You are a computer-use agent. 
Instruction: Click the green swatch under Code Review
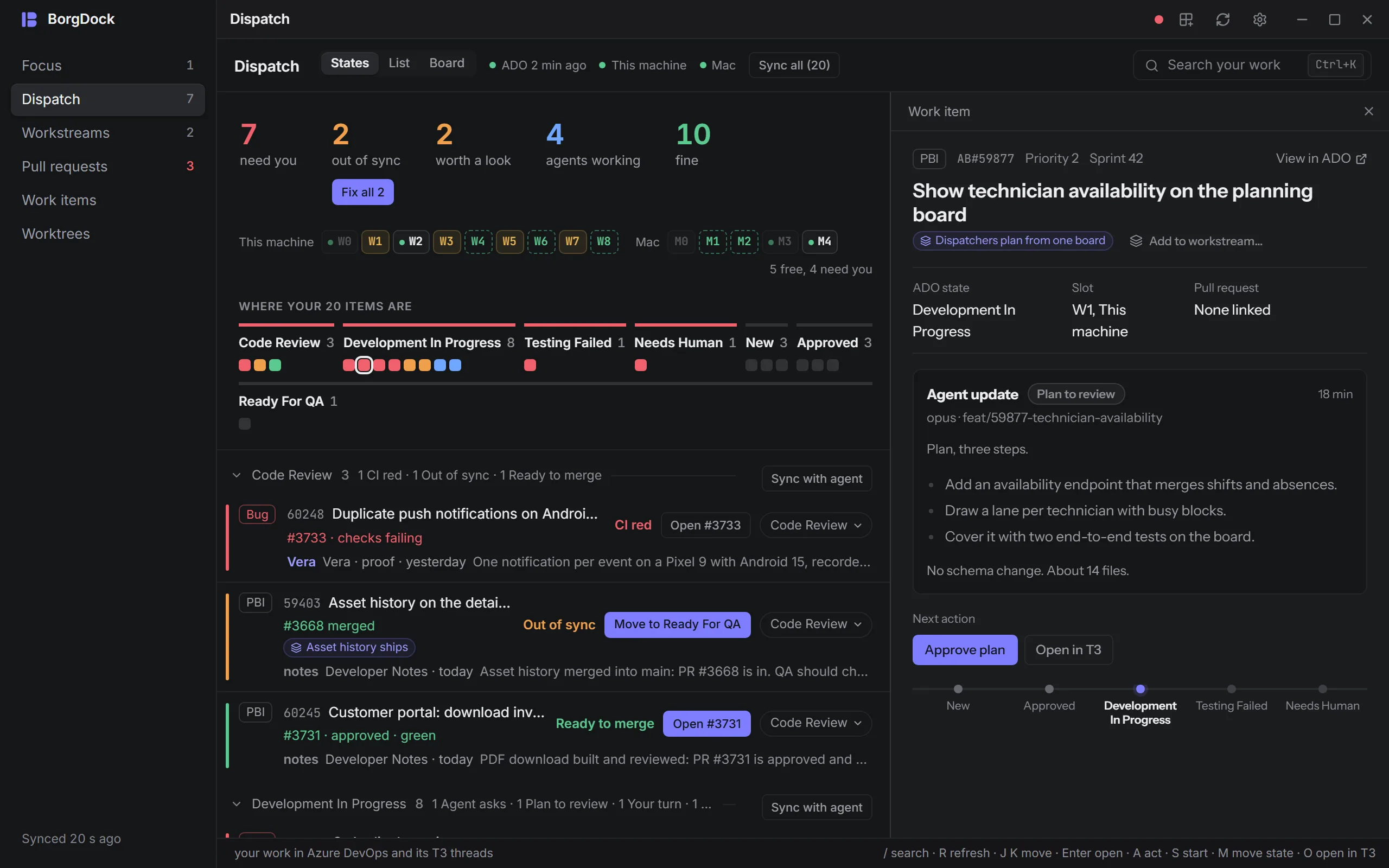pos(275,365)
